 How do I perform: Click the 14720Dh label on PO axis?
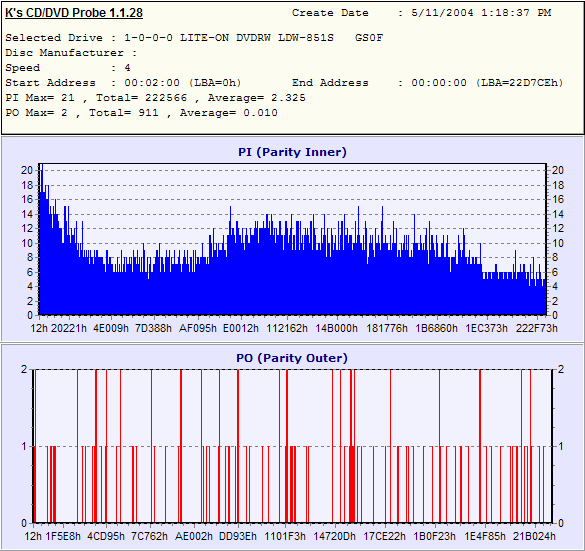[334, 536]
